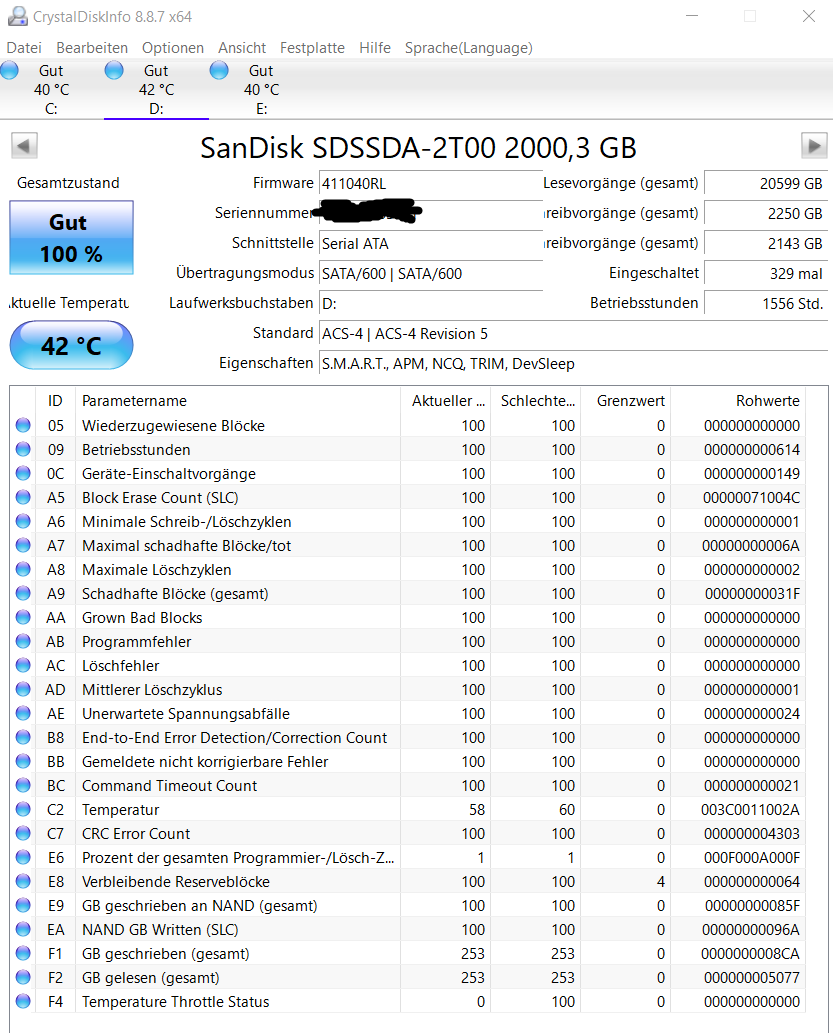
Task: Click the Grenzwert column header
Action: point(625,401)
